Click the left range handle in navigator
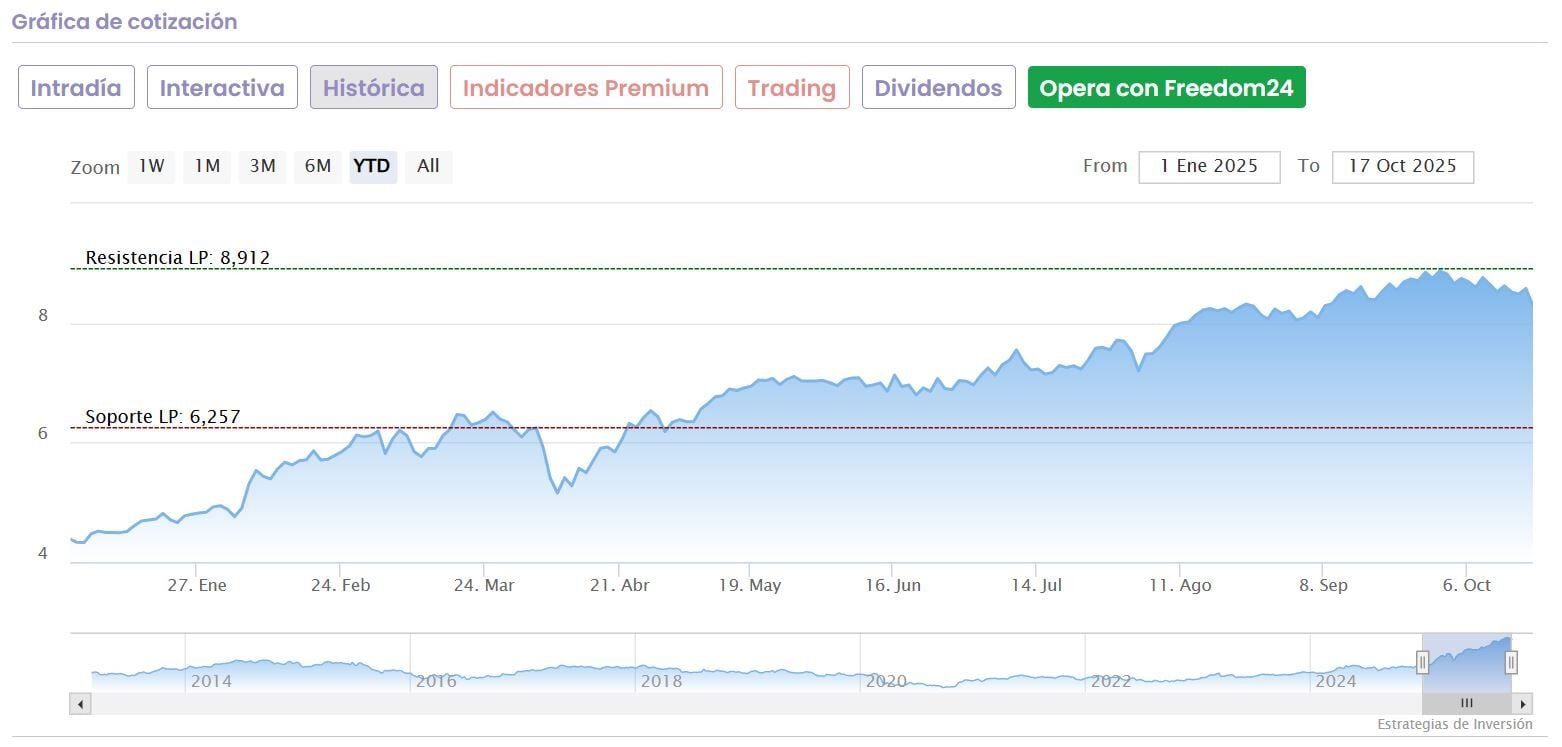Viewport: 1562px width, 747px height. [x=1422, y=661]
